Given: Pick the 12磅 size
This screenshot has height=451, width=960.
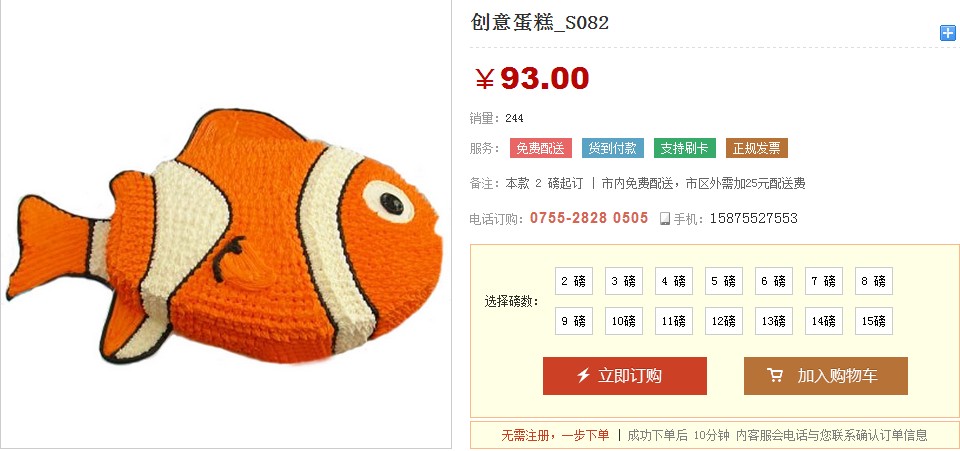Looking at the screenshot, I should (724, 321).
